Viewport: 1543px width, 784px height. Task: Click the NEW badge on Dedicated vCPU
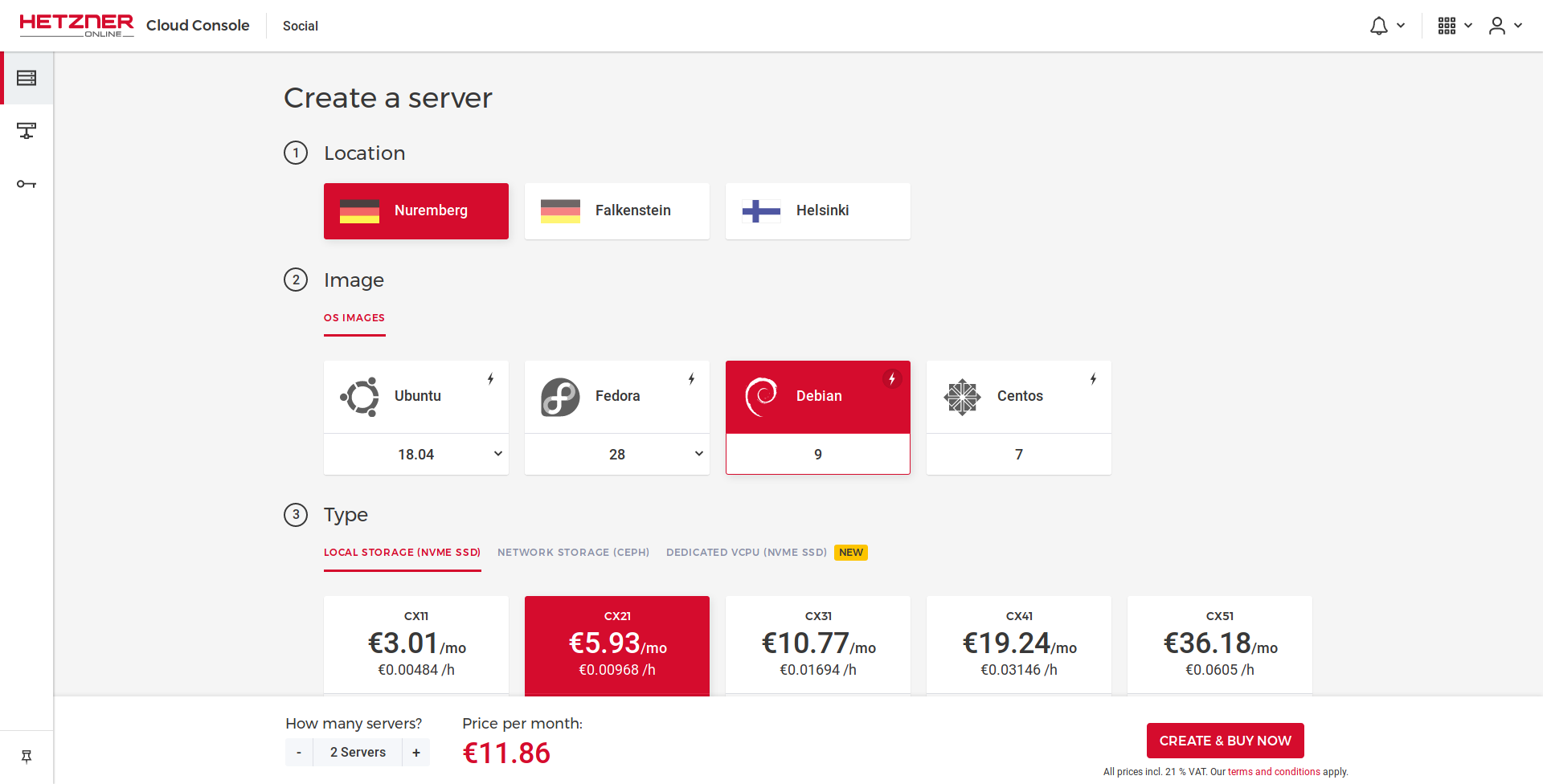(x=851, y=553)
